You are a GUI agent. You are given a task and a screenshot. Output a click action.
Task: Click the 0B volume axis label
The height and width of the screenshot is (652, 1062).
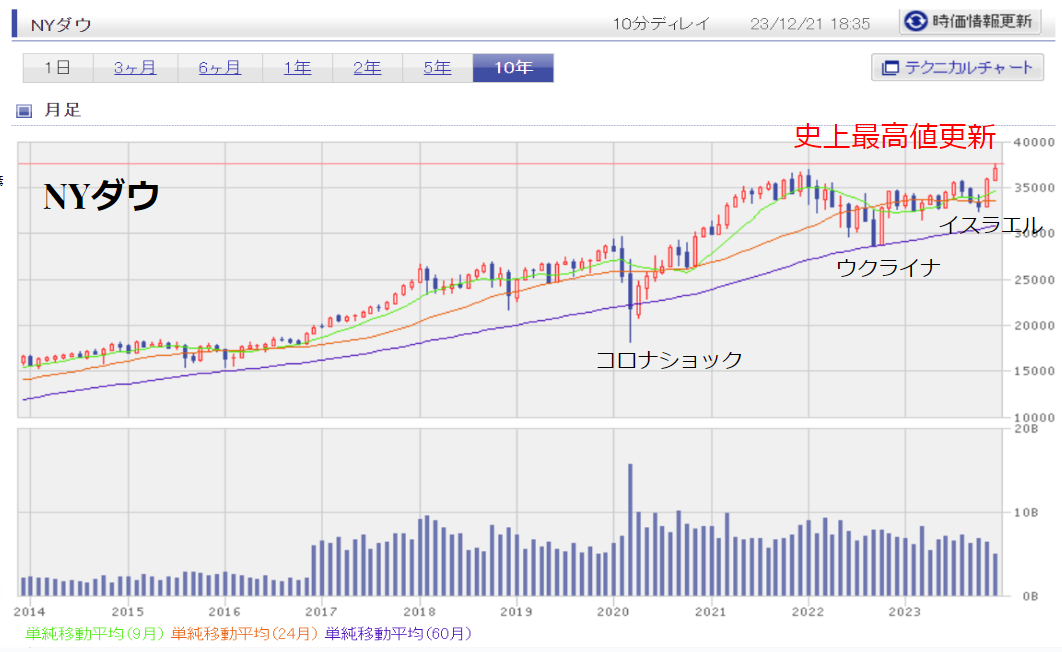click(1029, 596)
